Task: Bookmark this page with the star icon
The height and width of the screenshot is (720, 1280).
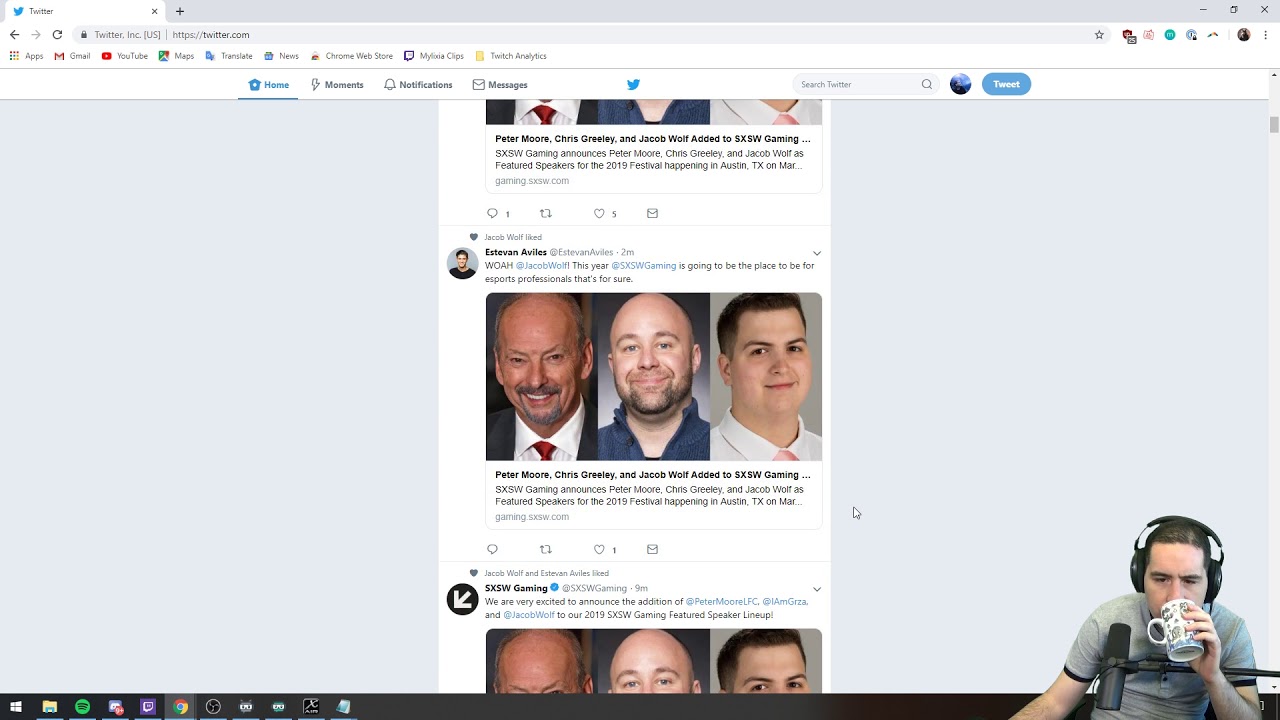Action: tap(1099, 35)
